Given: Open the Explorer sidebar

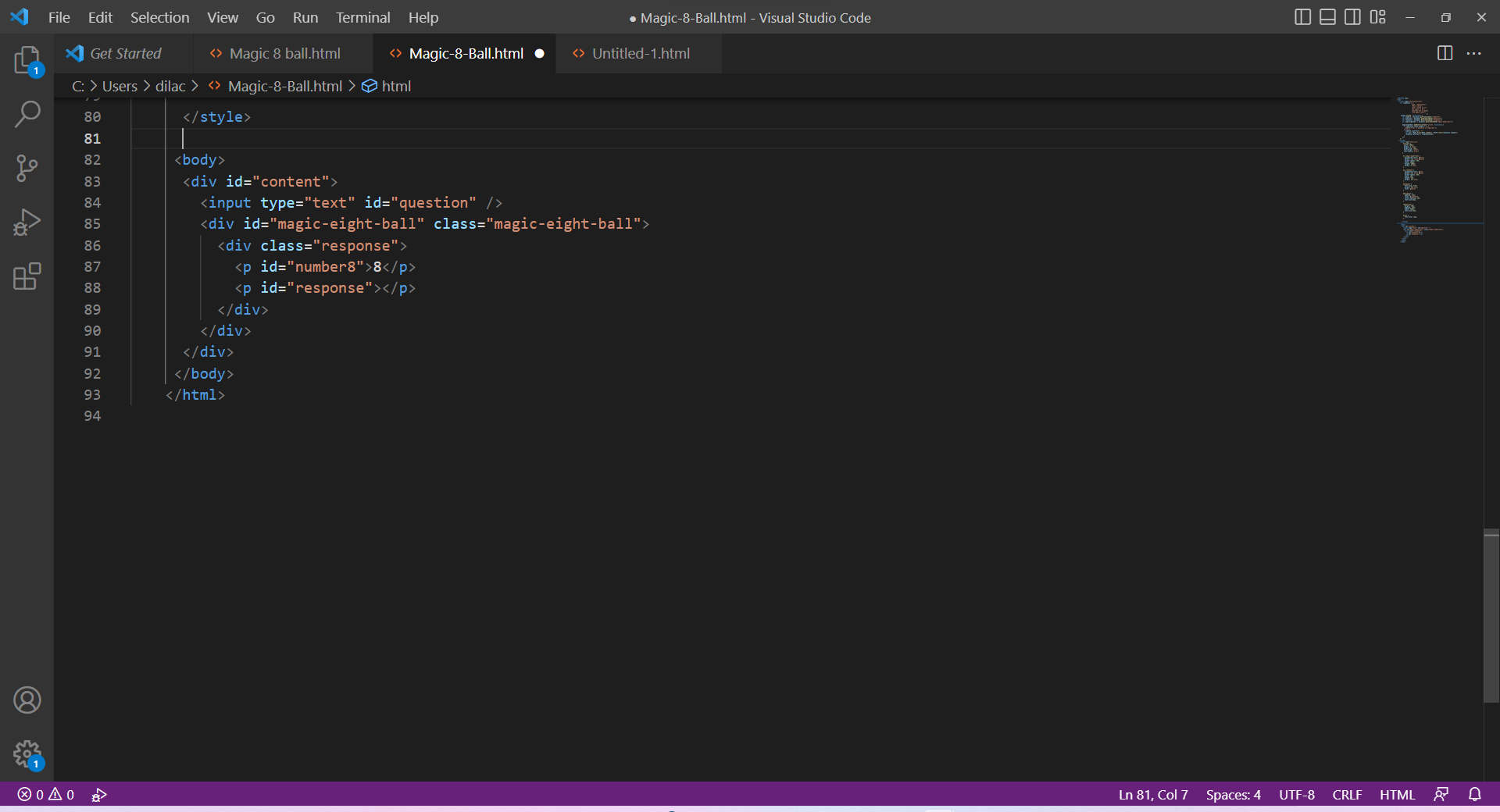Looking at the screenshot, I should (27, 61).
